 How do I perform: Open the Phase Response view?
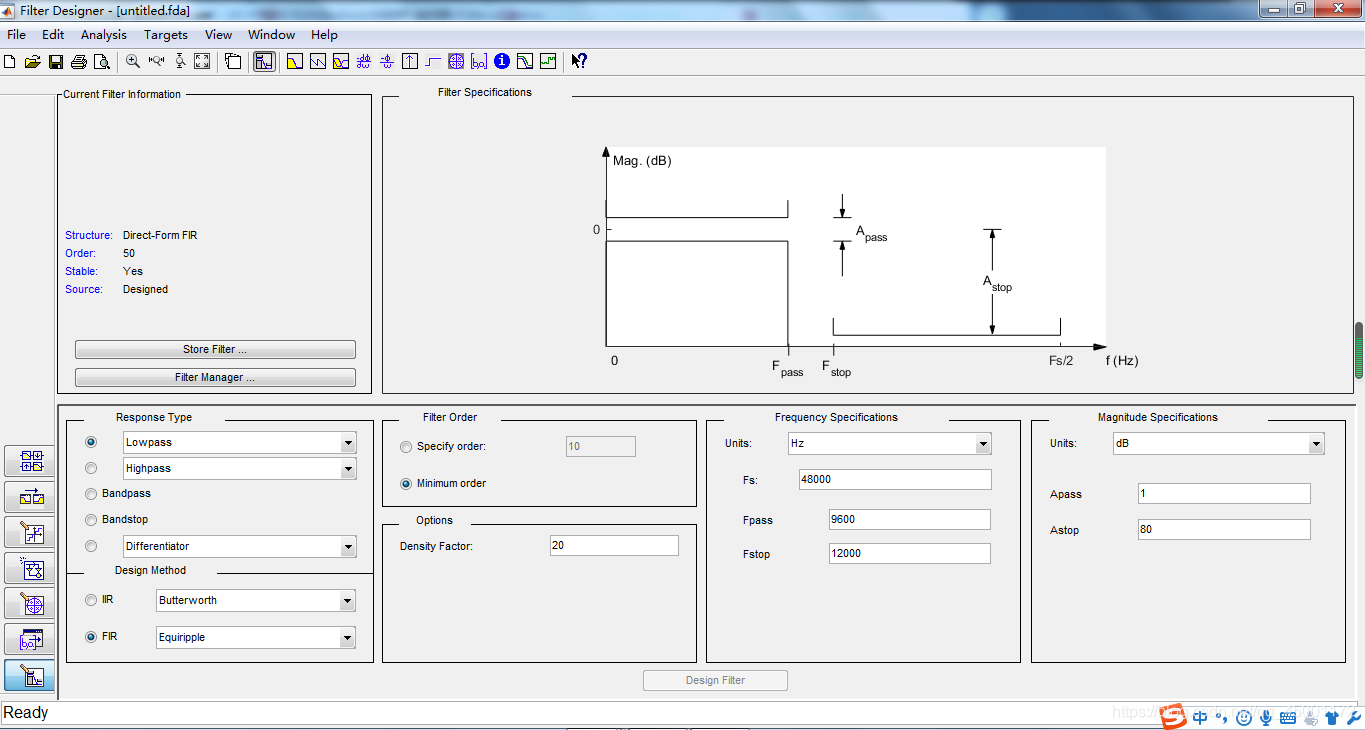(x=316, y=61)
